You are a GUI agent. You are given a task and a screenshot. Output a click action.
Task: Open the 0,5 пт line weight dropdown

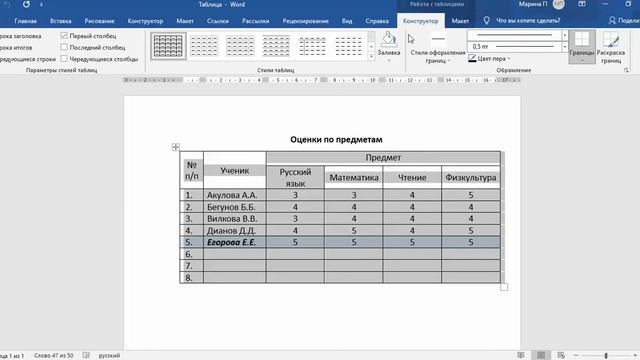pyautogui.click(x=564, y=47)
